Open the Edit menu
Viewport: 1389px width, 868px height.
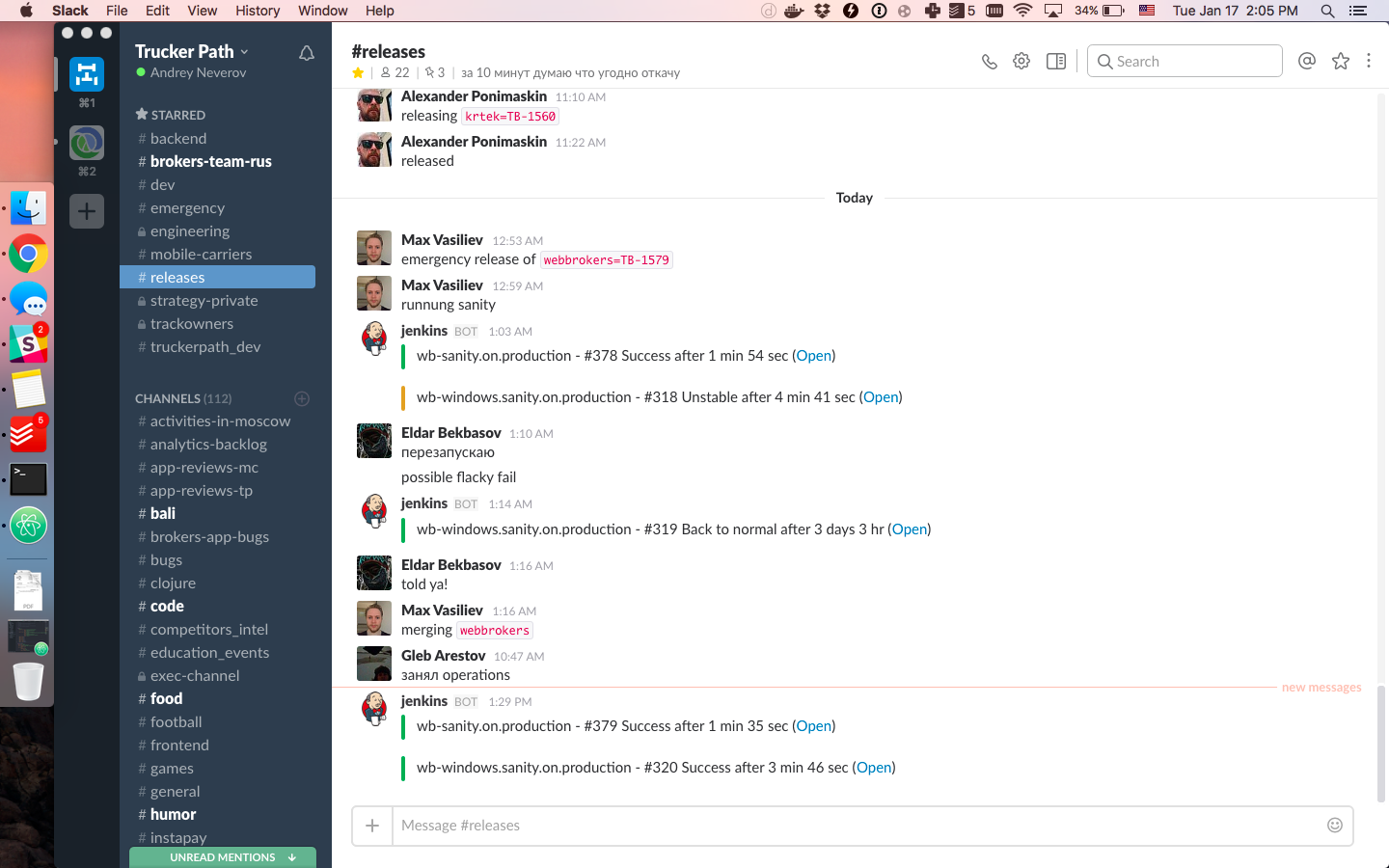pyautogui.click(x=157, y=11)
